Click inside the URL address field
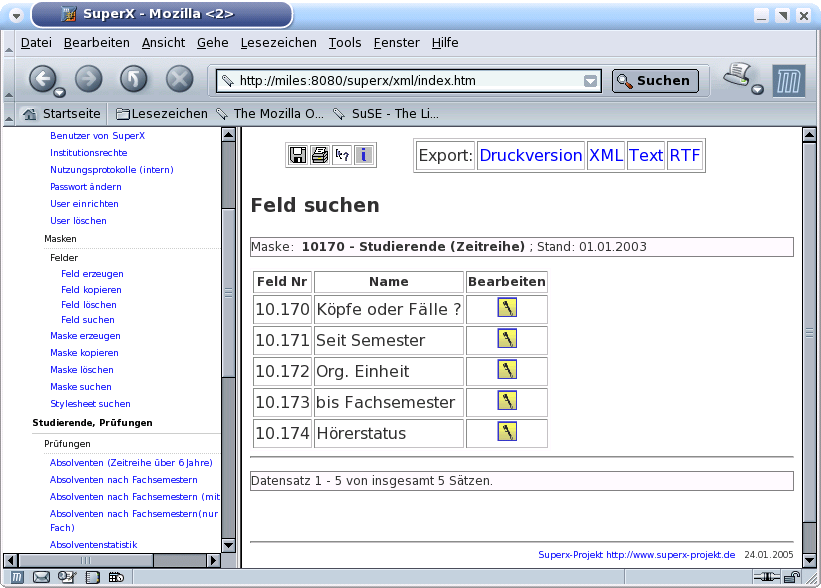 400,81
